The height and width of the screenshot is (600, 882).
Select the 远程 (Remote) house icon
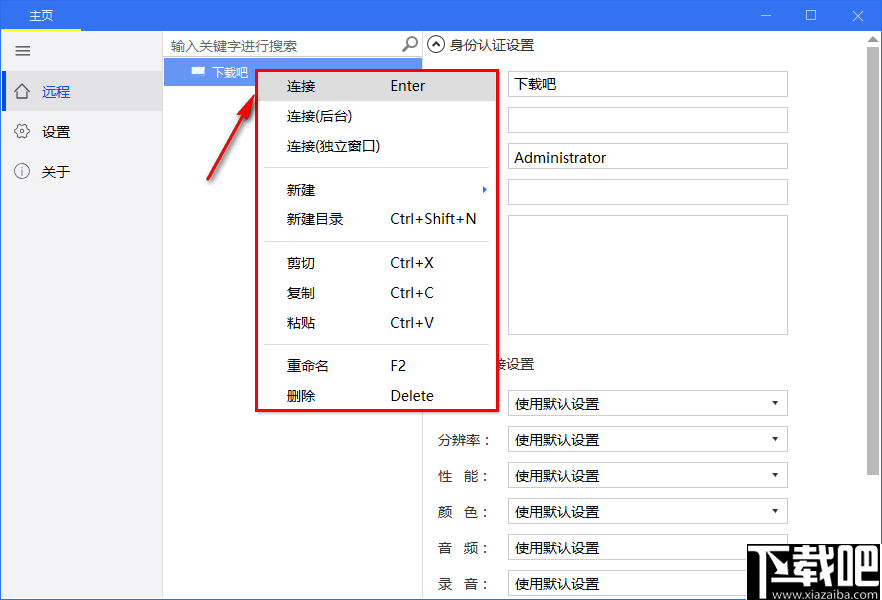pyautogui.click(x=22, y=91)
